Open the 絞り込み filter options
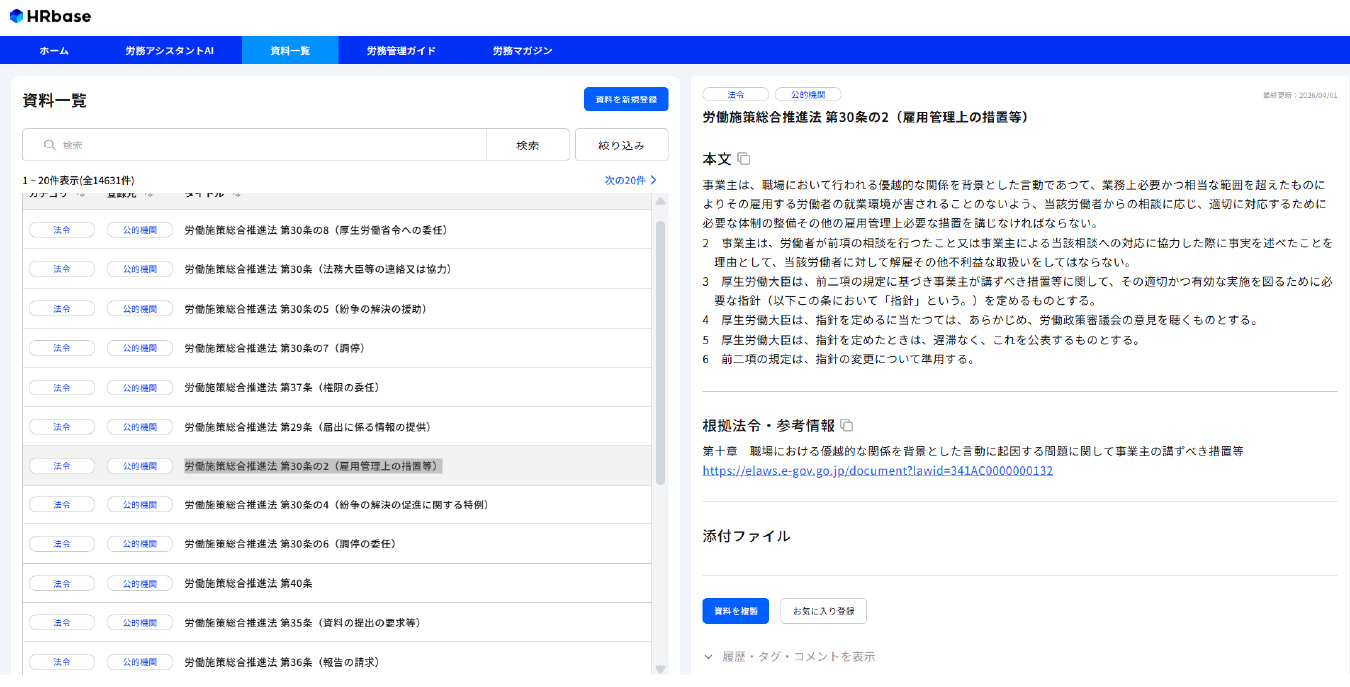Viewport: 1350px width, 687px height. point(621,145)
